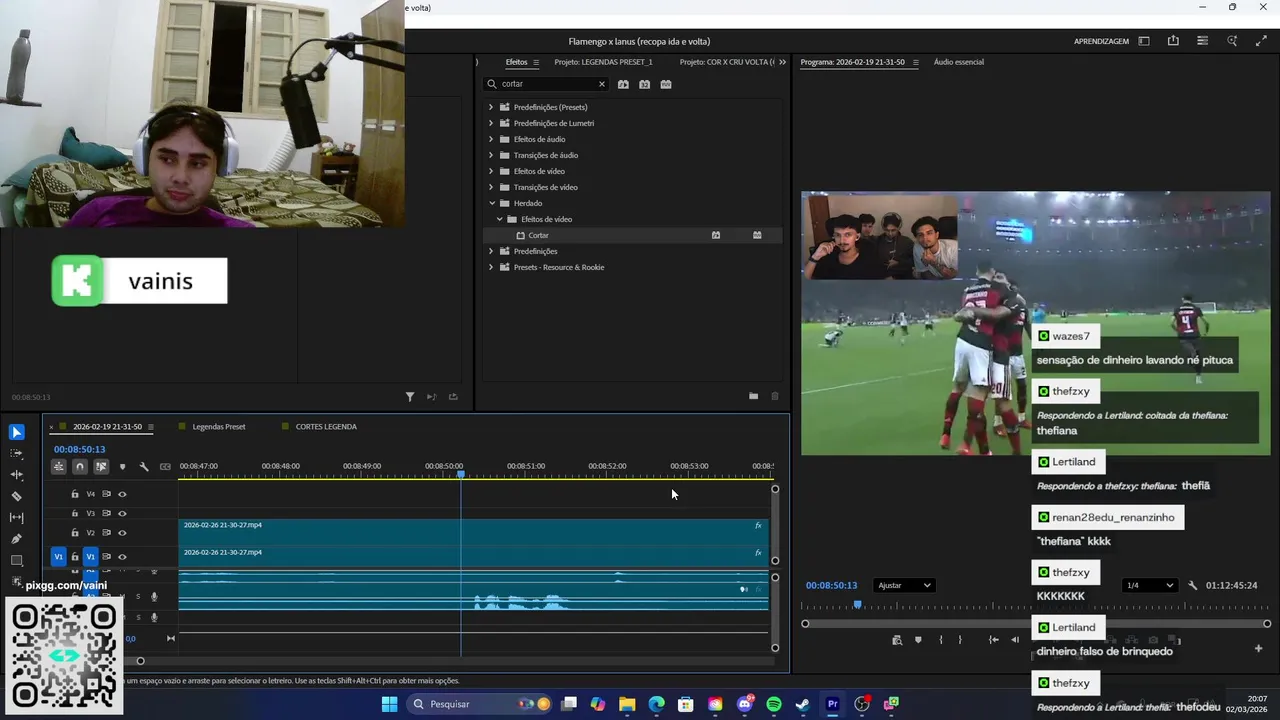This screenshot has width=1280, height=720.
Task: Open Spotify from the taskbar
Action: tap(774, 704)
